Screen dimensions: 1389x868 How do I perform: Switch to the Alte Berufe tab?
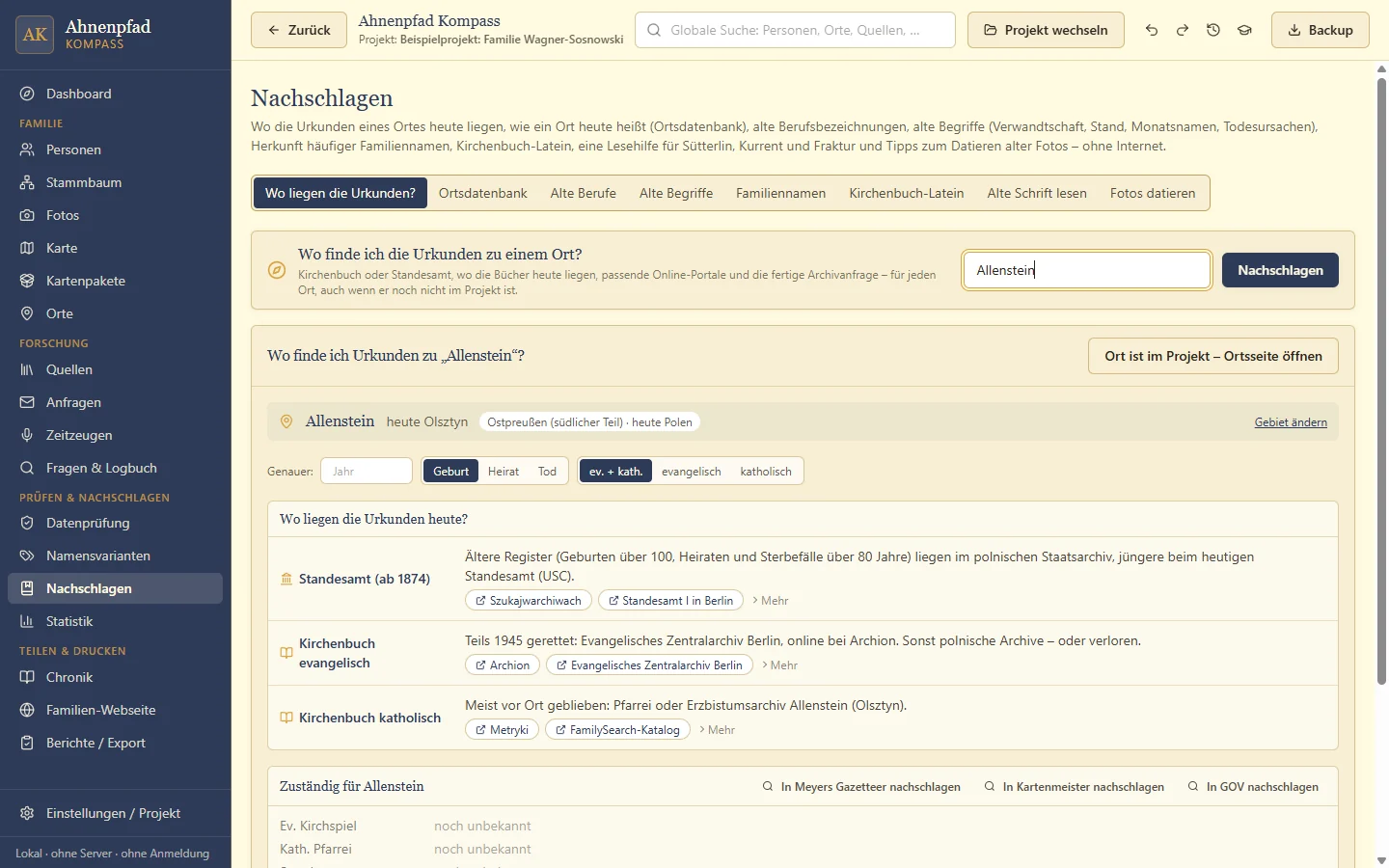[x=584, y=193]
